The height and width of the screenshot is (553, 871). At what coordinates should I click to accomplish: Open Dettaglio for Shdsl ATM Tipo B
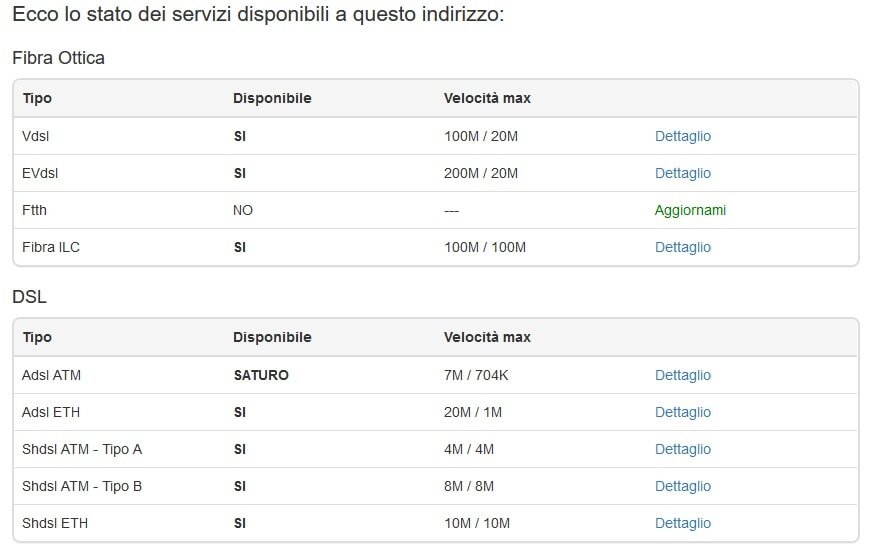683,486
